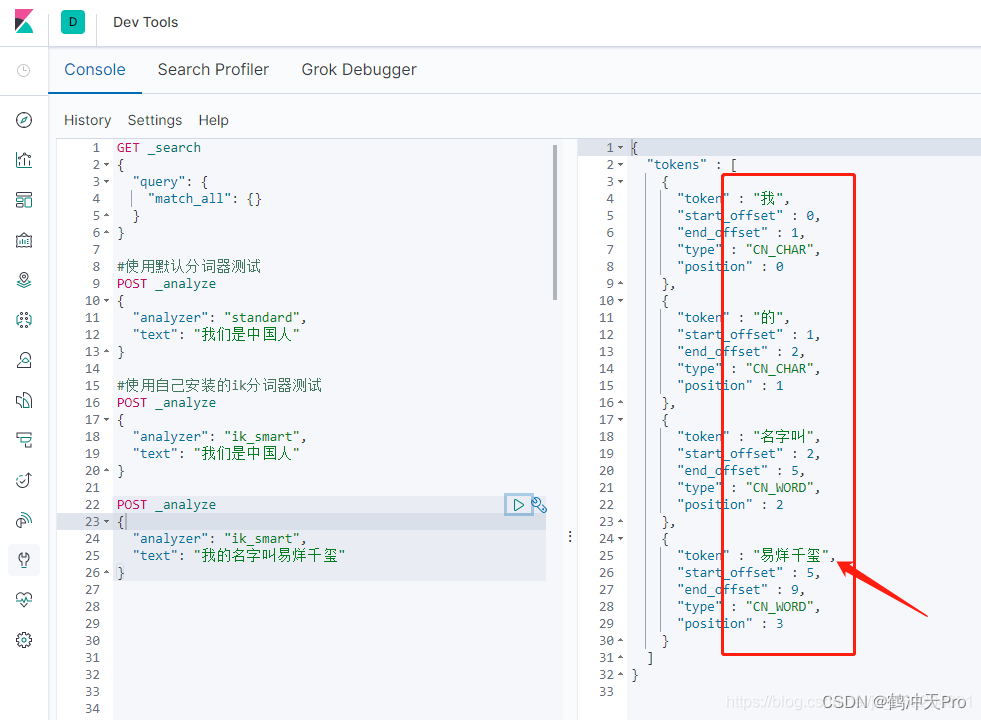Screen dimensions: 981x720
Task: Open the console Settings
Action: [155, 120]
